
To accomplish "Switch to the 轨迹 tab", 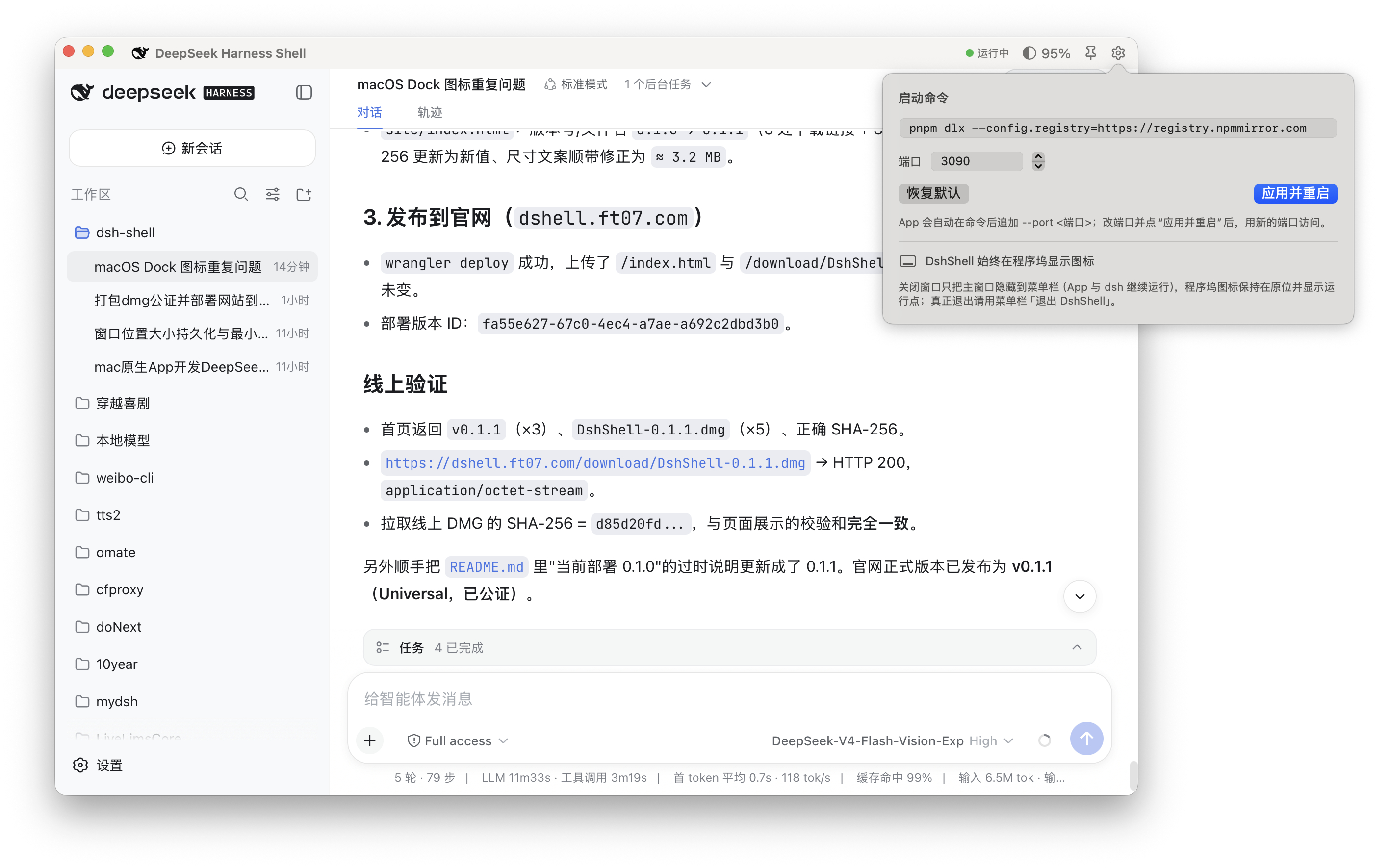I will click(x=430, y=112).
